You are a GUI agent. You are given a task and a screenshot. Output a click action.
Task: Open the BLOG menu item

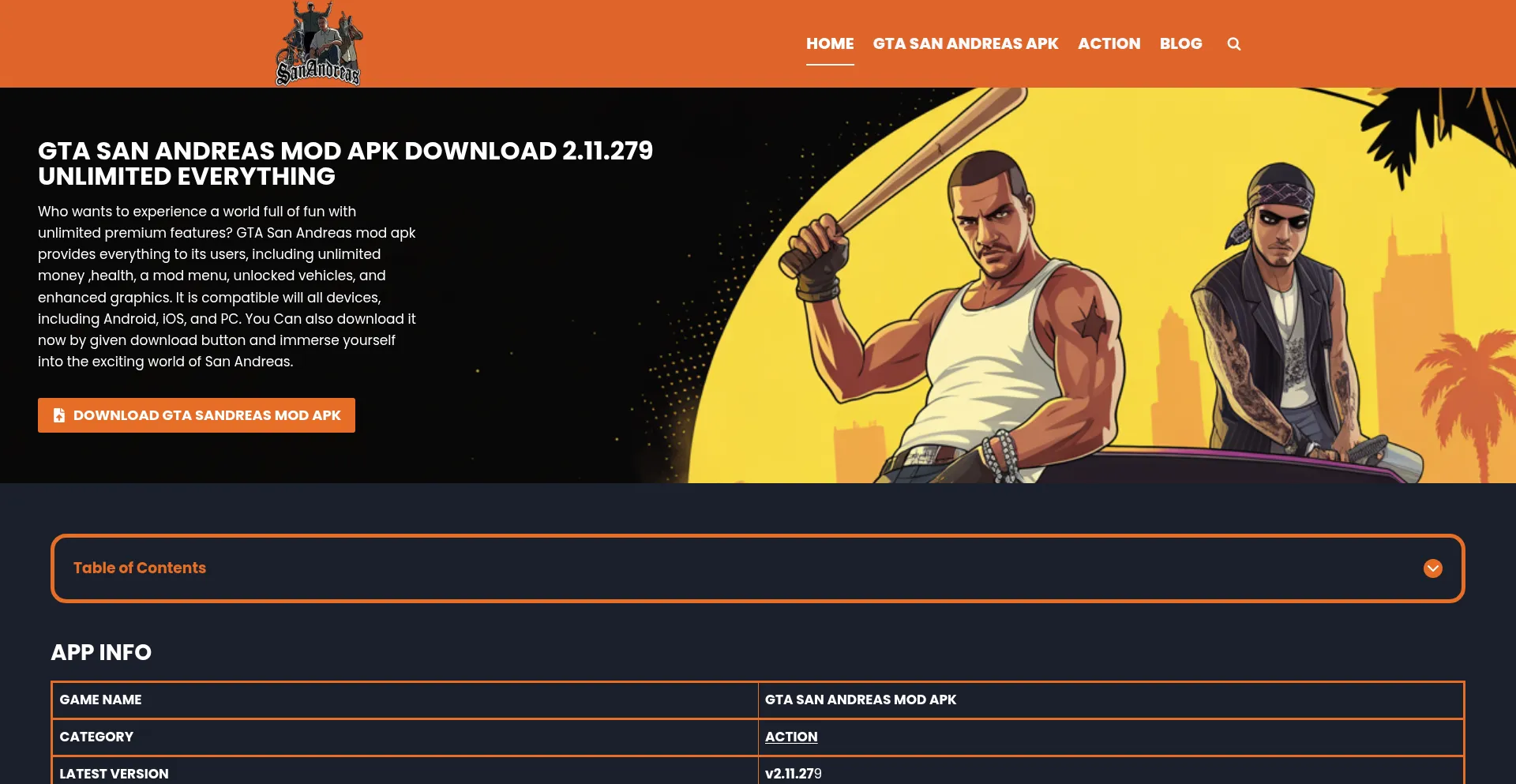(x=1180, y=43)
